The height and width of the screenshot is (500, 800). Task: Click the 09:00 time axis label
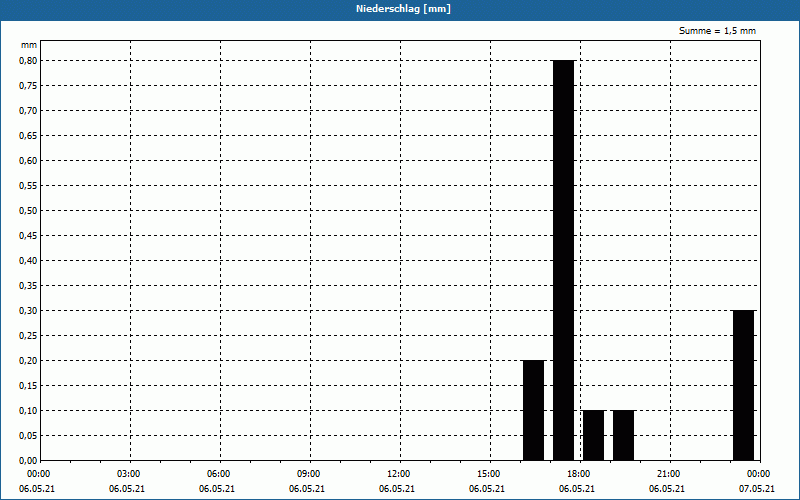(x=310, y=474)
